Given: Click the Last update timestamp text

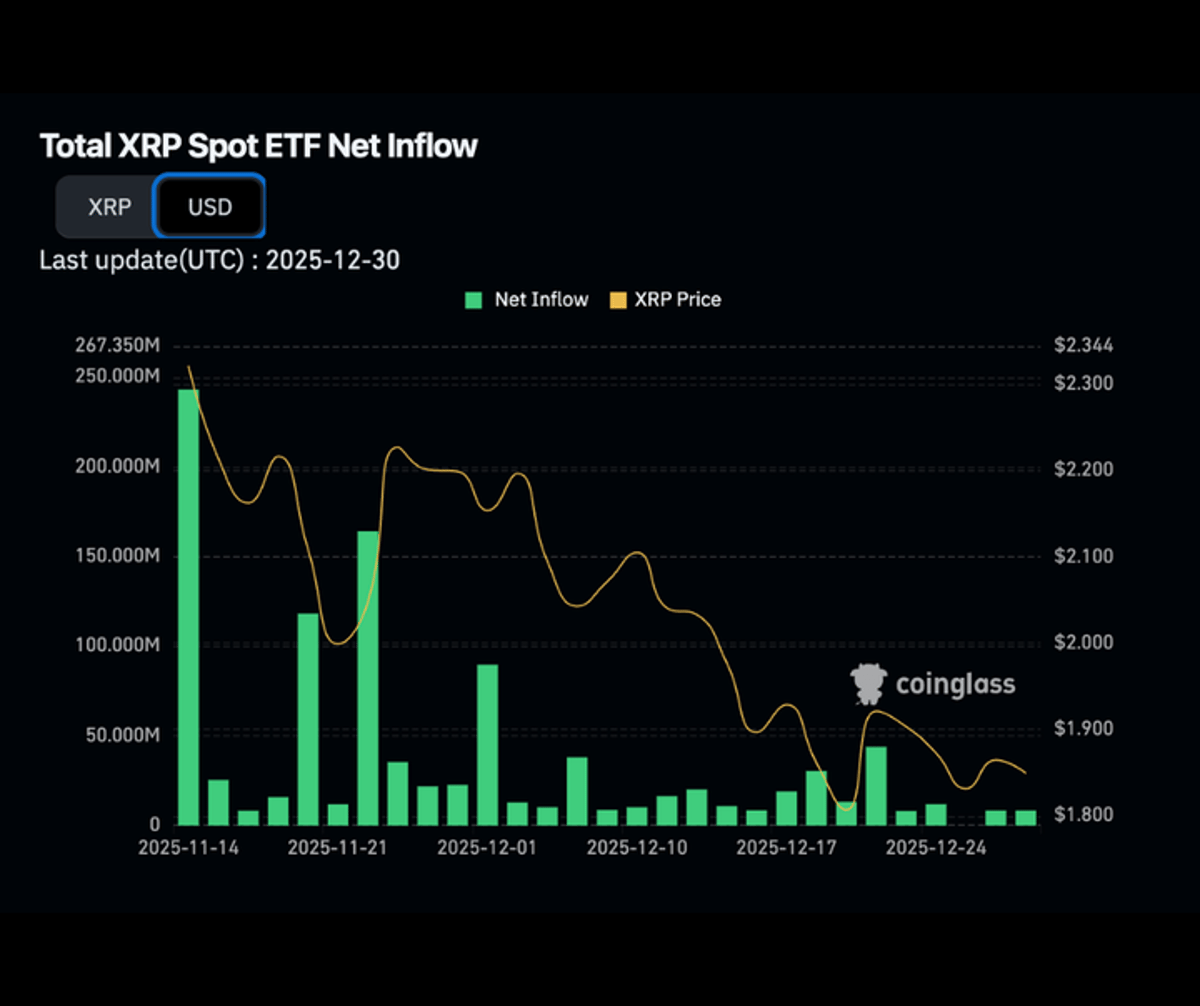Looking at the screenshot, I should [x=218, y=260].
